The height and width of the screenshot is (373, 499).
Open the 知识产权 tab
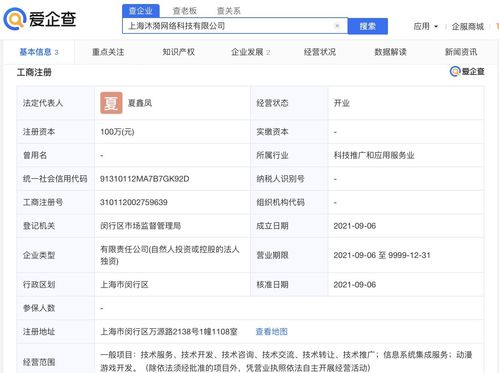[178, 52]
